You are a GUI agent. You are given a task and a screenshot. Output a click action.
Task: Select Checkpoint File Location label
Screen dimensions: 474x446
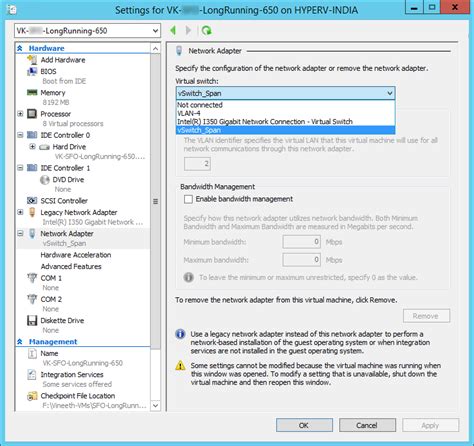[78, 396]
